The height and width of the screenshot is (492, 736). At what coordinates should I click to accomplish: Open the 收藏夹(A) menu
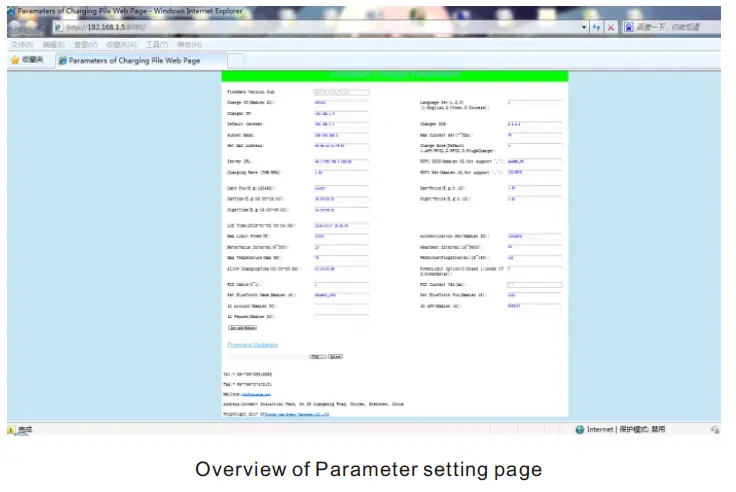[x=121, y=45]
